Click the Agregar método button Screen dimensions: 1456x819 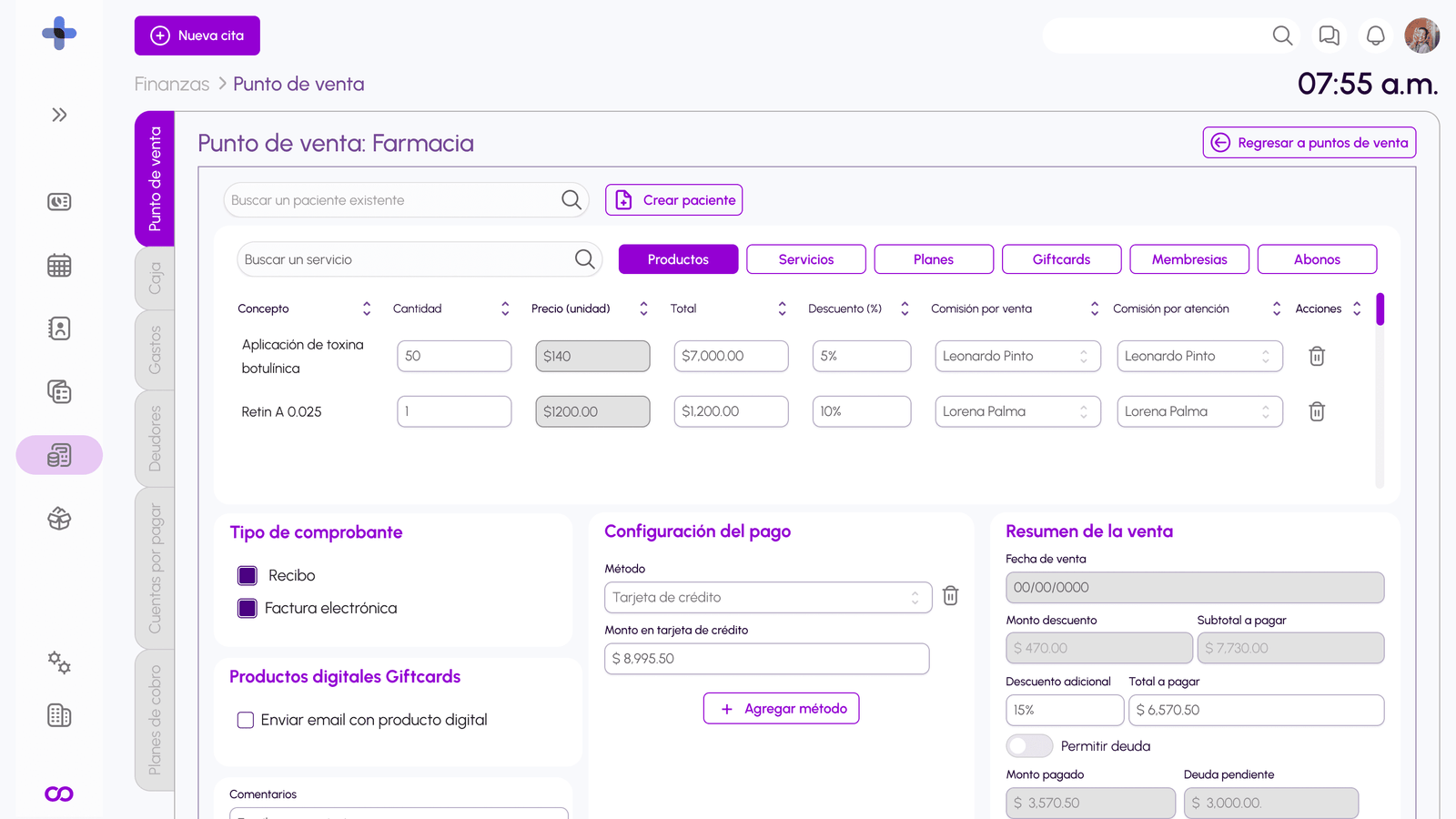(781, 709)
